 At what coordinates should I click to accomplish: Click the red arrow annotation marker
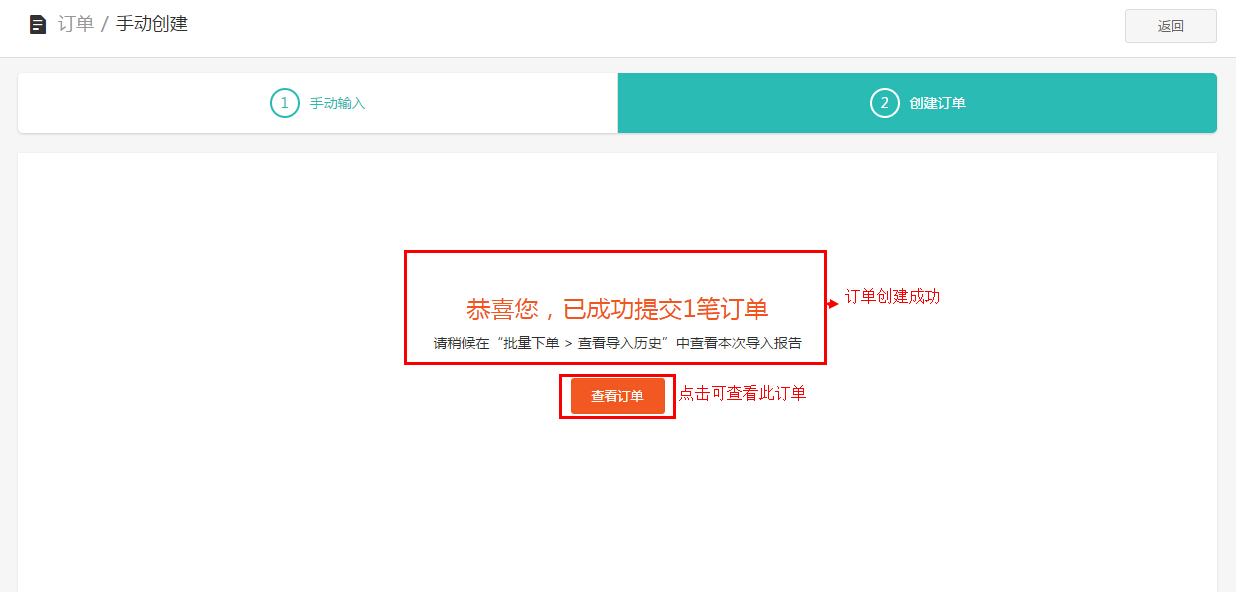[x=833, y=297]
